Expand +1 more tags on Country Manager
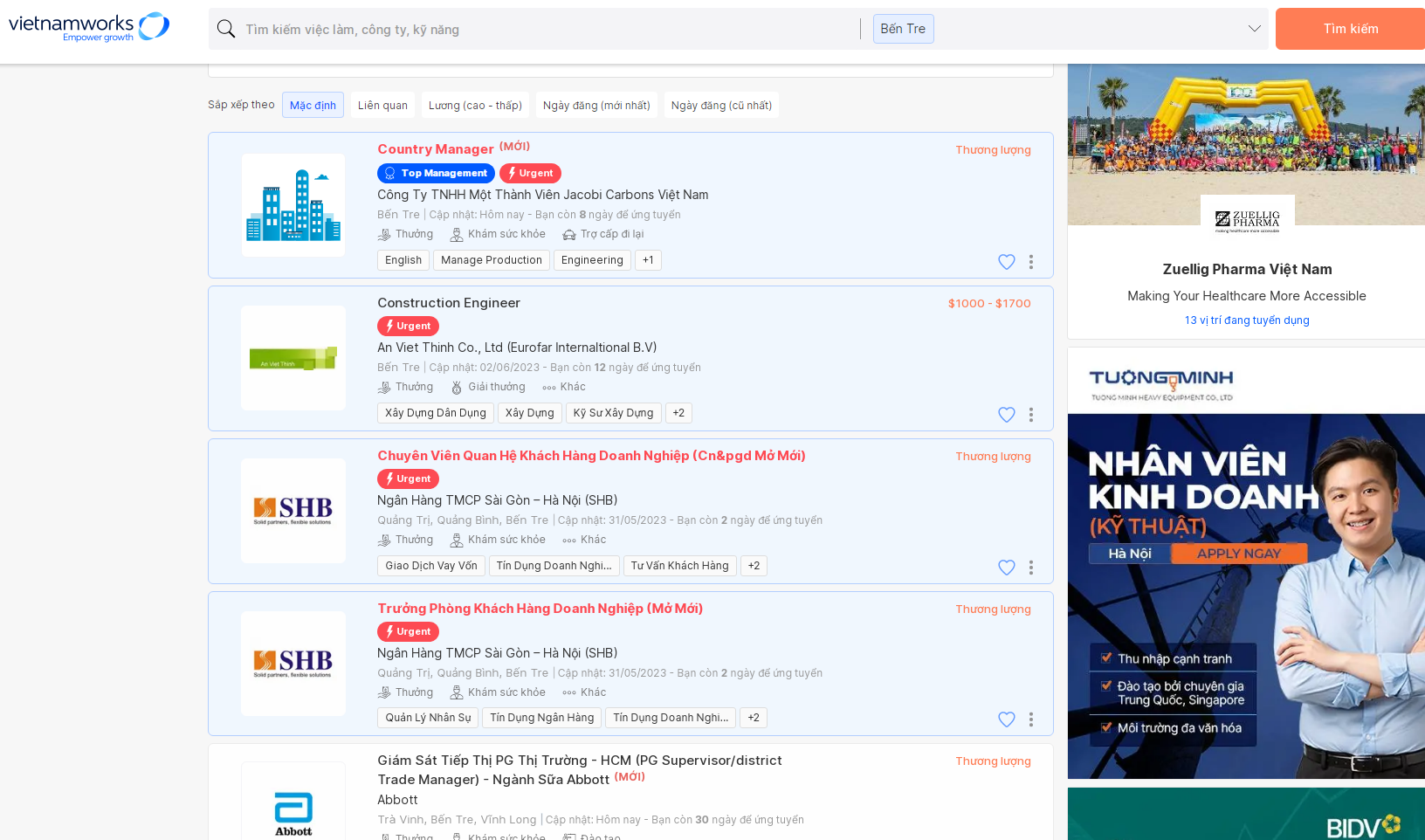Screen dimensions: 1425x840 coord(648,260)
